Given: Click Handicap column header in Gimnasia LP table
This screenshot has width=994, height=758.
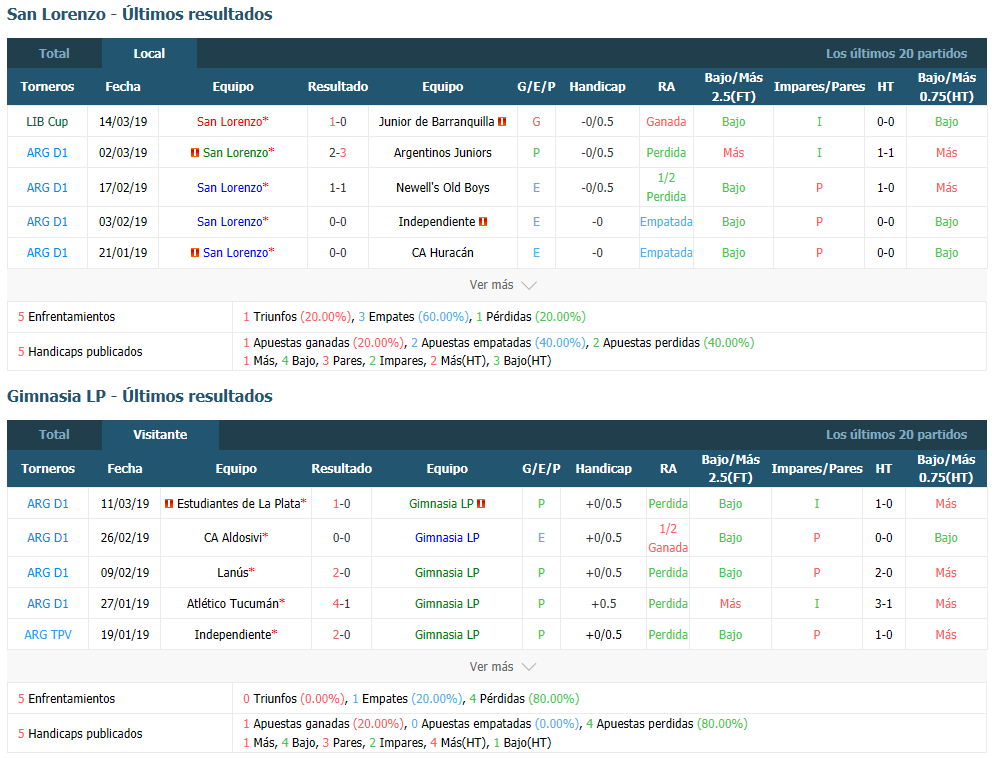Looking at the screenshot, I should coord(604,468).
